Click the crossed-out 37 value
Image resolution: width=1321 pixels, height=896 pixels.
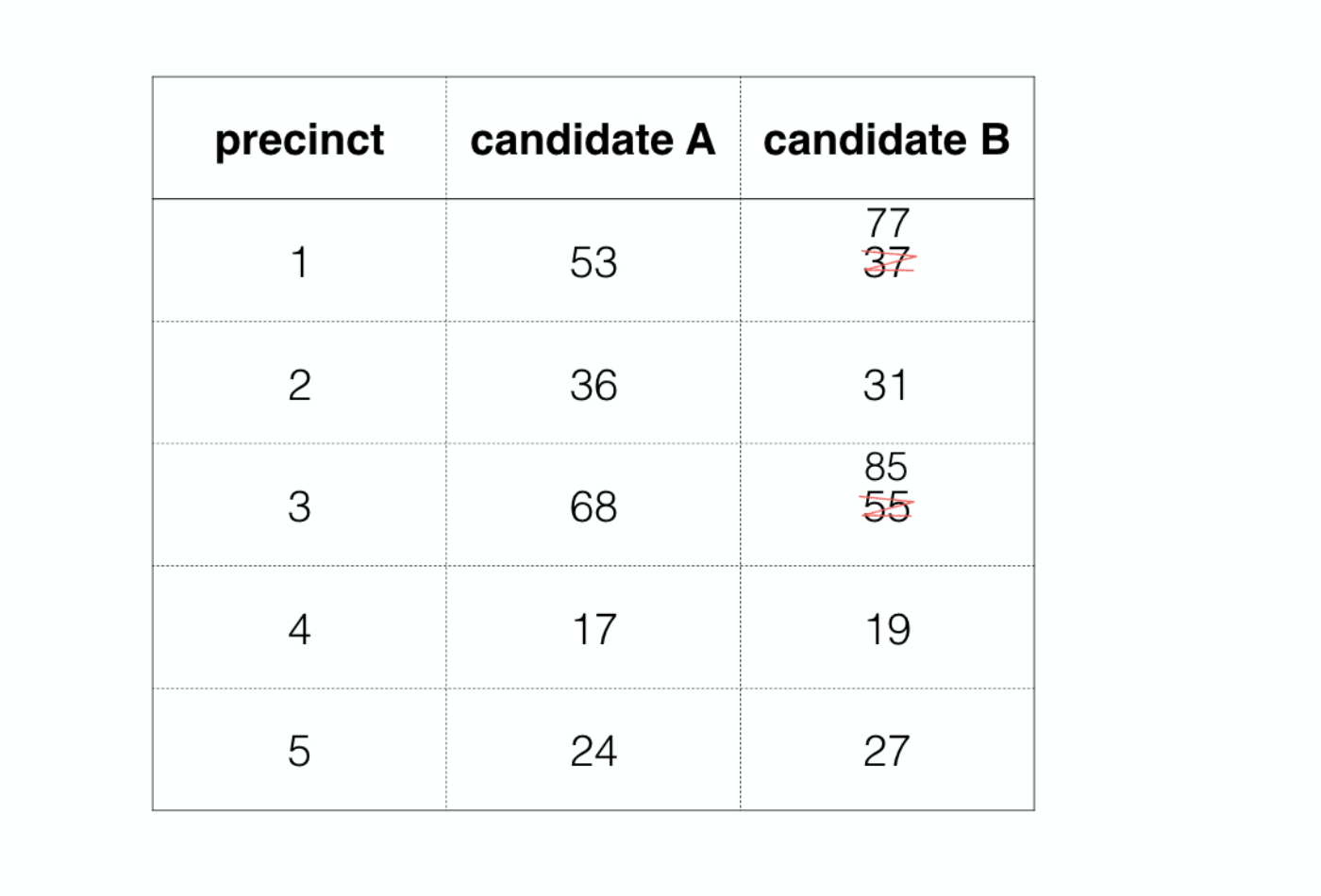[x=888, y=262]
